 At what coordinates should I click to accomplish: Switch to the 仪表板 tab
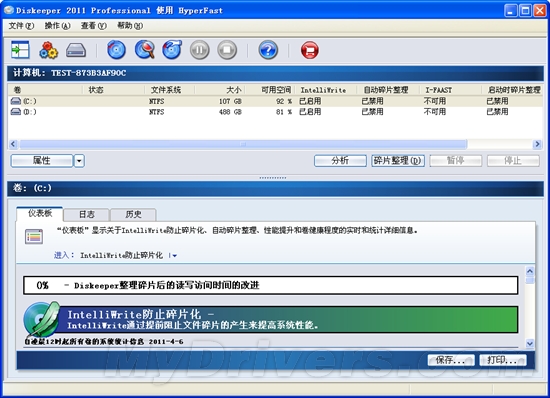pos(40,214)
